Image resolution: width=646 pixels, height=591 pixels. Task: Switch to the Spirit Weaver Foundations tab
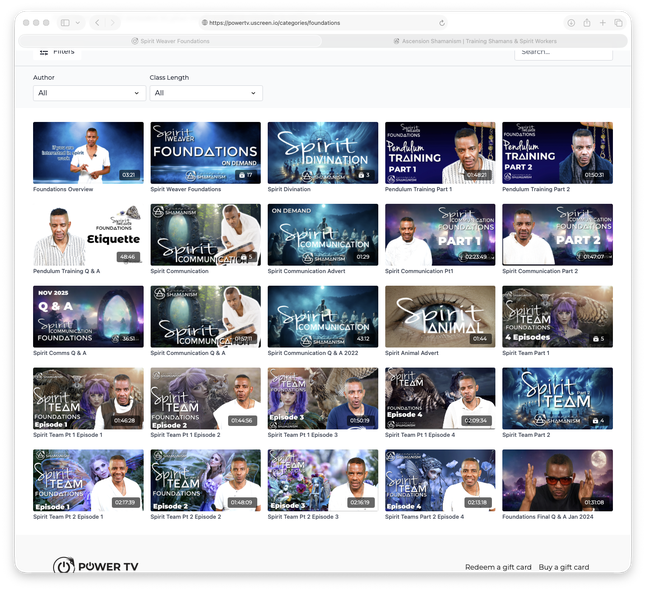170,41
